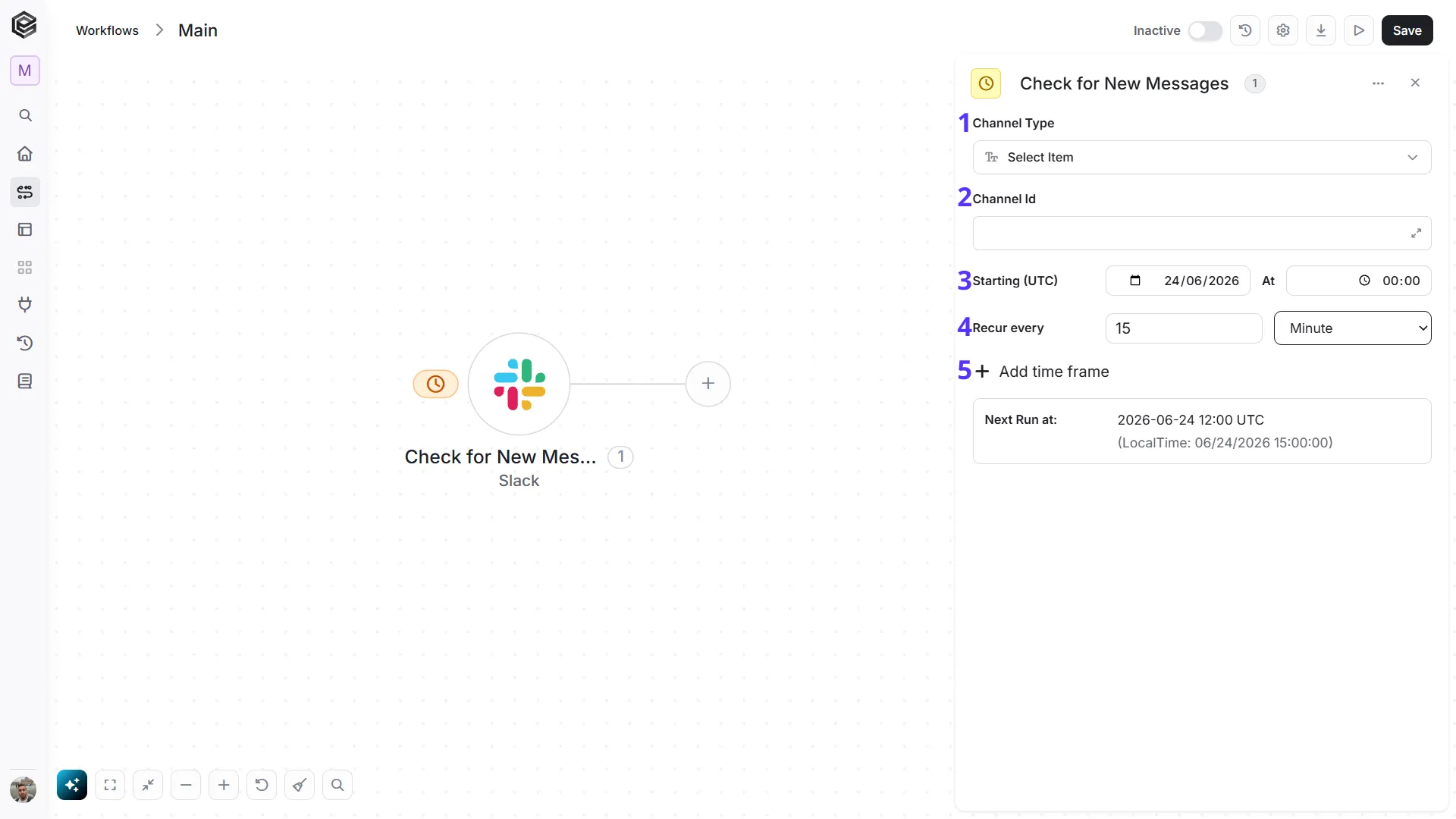Fit the canvas to screen
This screenshot has height=819, width=1456.
click(x=110, y=785)
